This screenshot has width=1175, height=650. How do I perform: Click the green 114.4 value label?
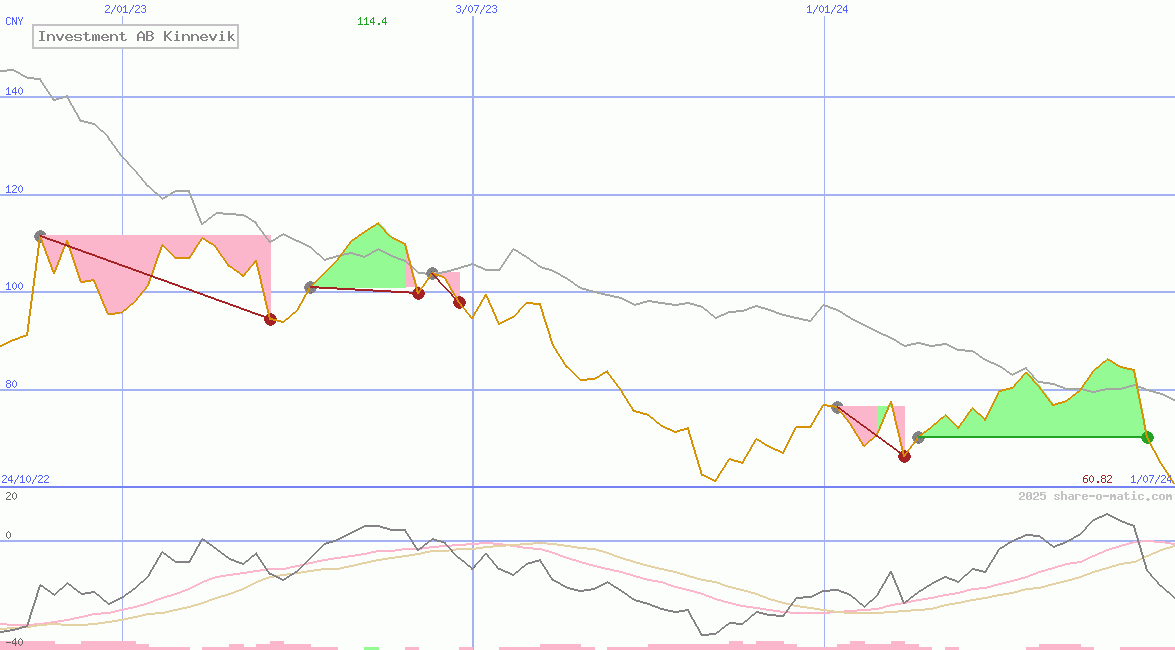tap(372, 21)
